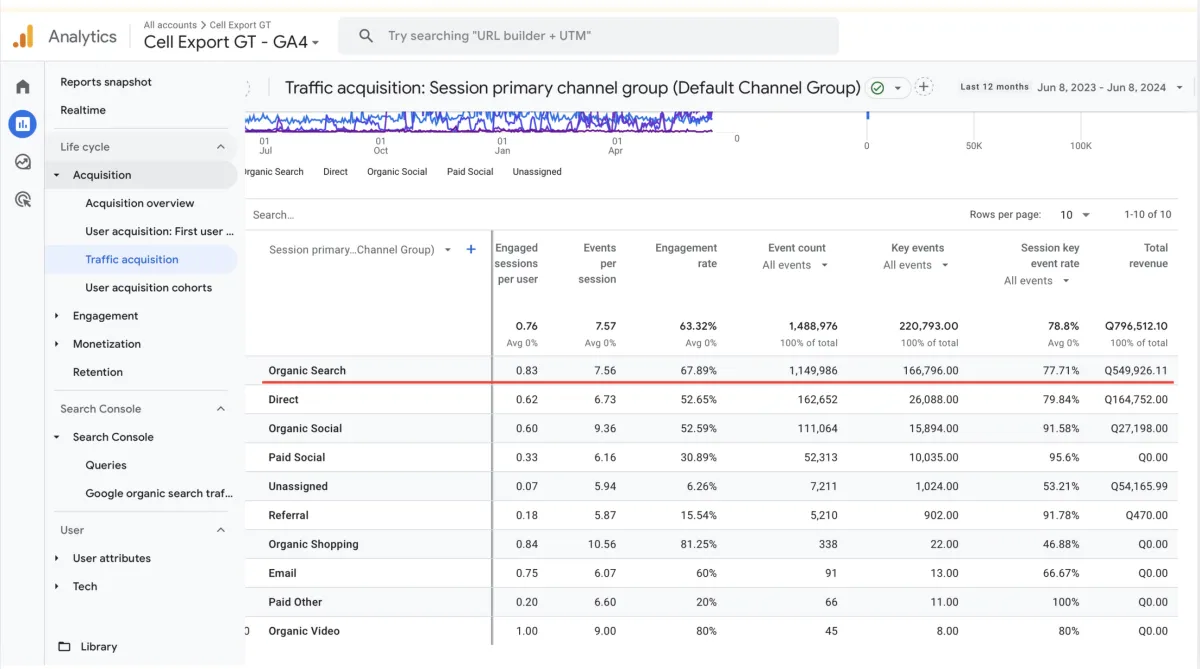Screen dimensions: 1200x669
Task: Select Acquisition overview in sidebar
Action: tap(140, 203)
